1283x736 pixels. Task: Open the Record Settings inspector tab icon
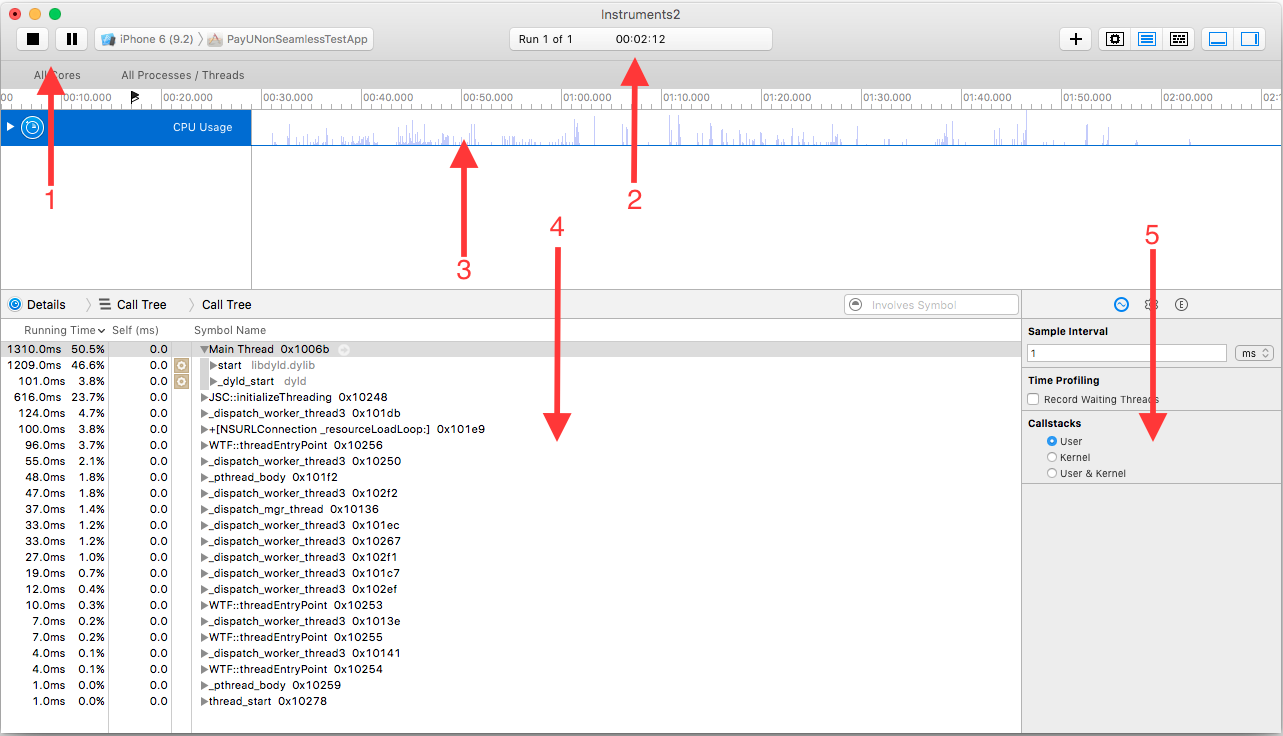1121,304
